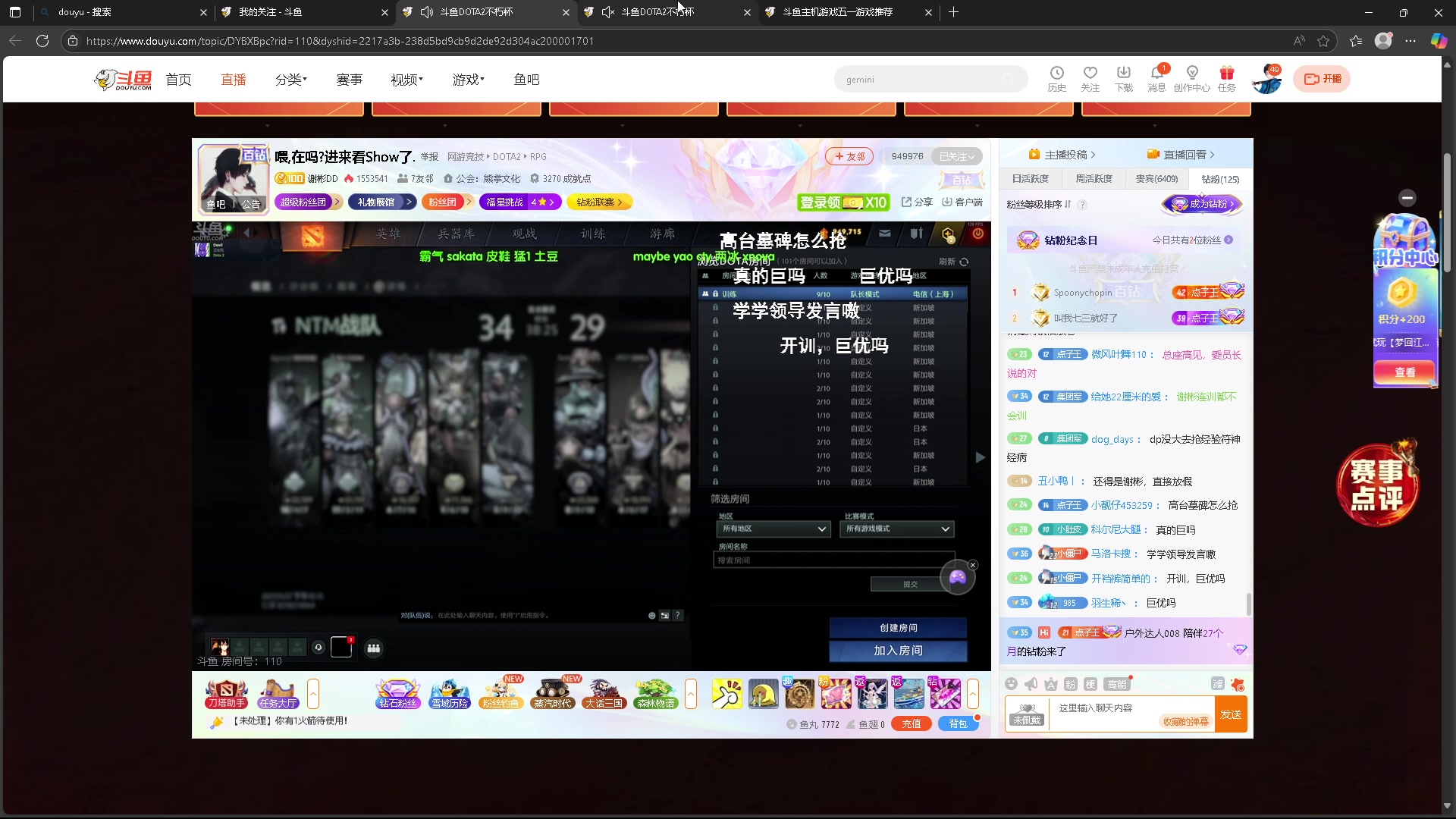Open the 大话三国 game icon
1456x819 pixels.
pyautogui.click(x=604, y=693)
